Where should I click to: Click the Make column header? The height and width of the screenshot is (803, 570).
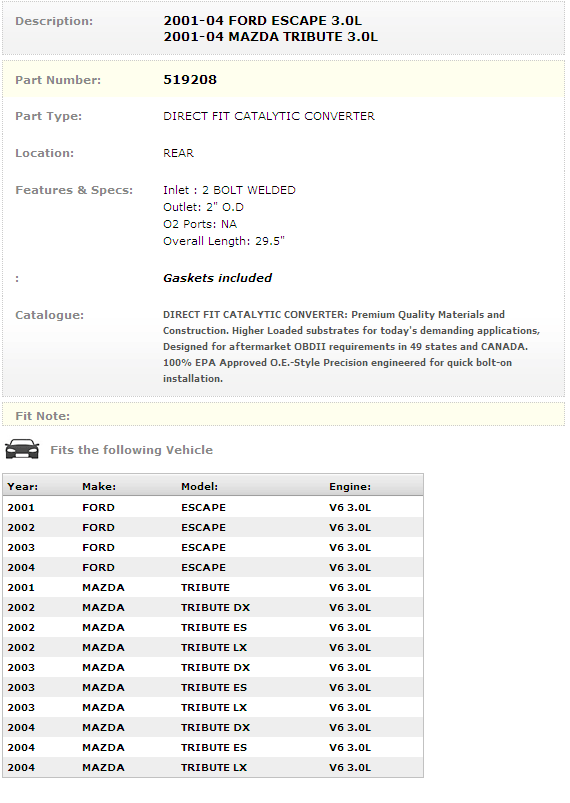(99, 487)
